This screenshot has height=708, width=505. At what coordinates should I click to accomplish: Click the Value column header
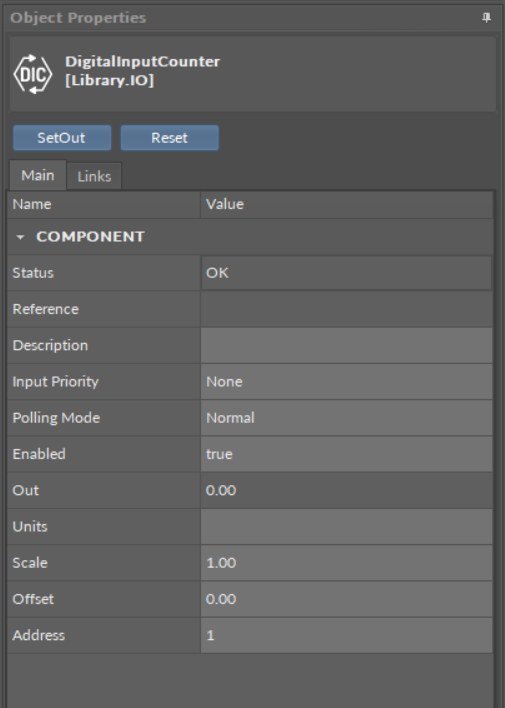[346, 204]
